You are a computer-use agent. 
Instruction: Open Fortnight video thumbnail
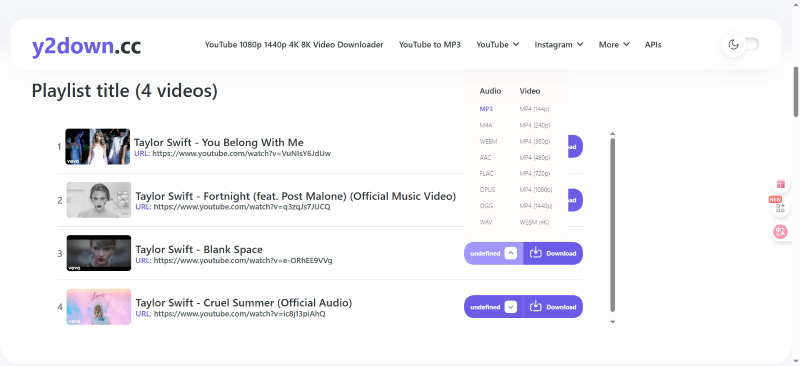99,200
